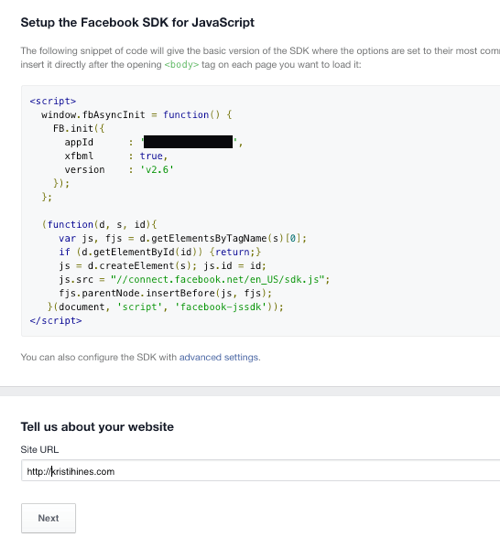Click the opening <script> tag line
This screenshot has height=538, width=500.
[53, 101]
